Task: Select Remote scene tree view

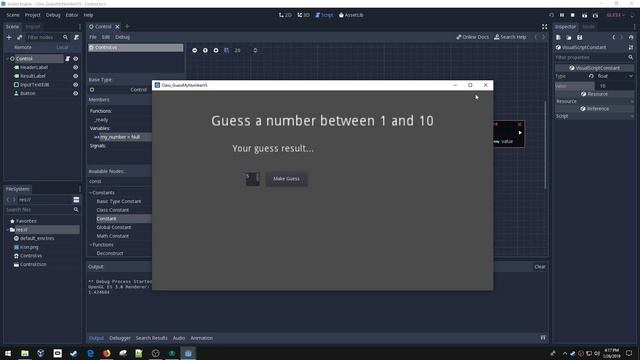Action: 23,47
